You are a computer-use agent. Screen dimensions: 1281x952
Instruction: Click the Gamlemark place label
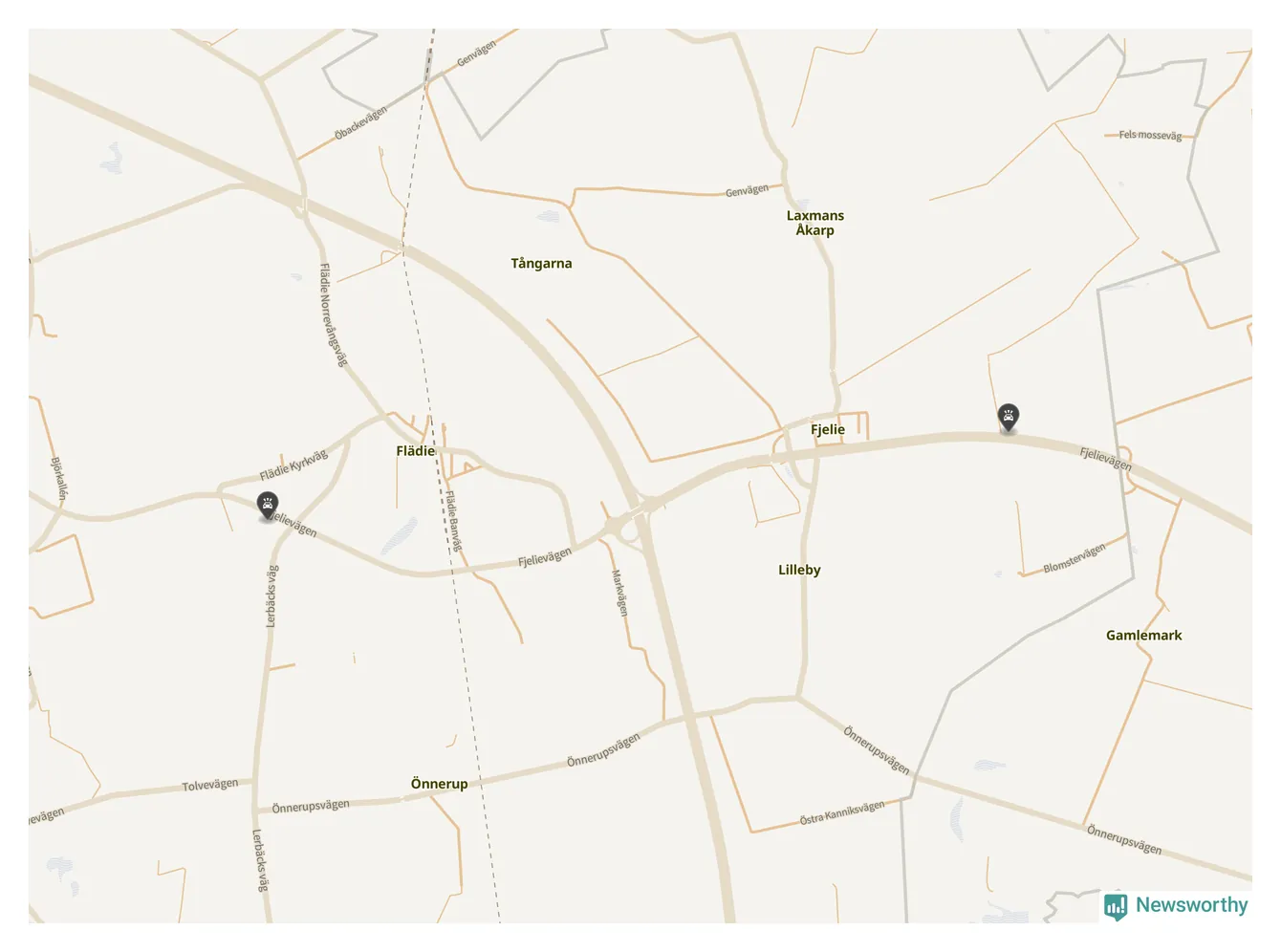1143,636
